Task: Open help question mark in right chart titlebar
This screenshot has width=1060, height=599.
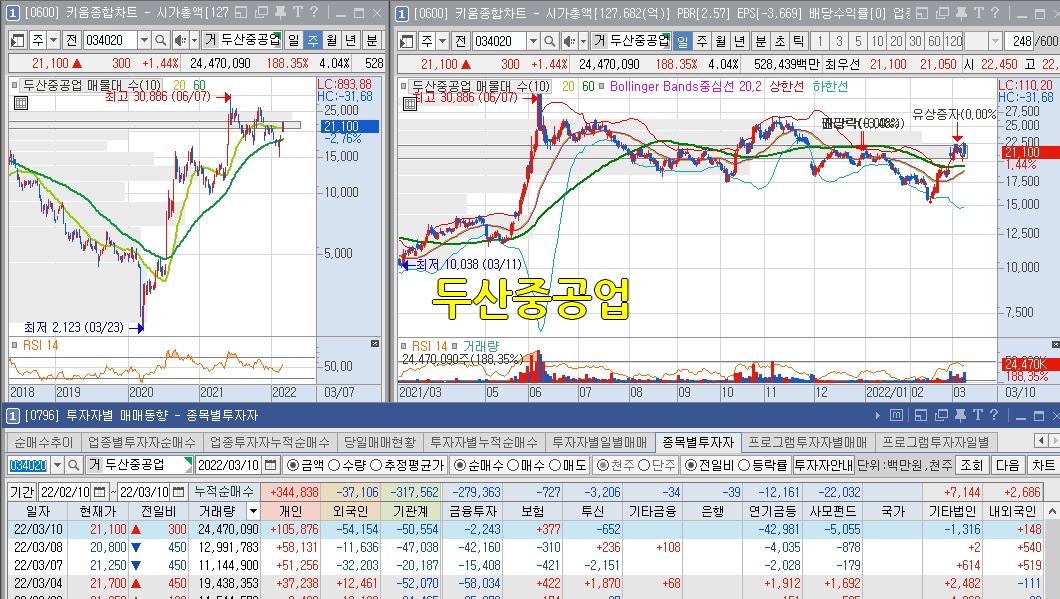Action: [994, 12]
